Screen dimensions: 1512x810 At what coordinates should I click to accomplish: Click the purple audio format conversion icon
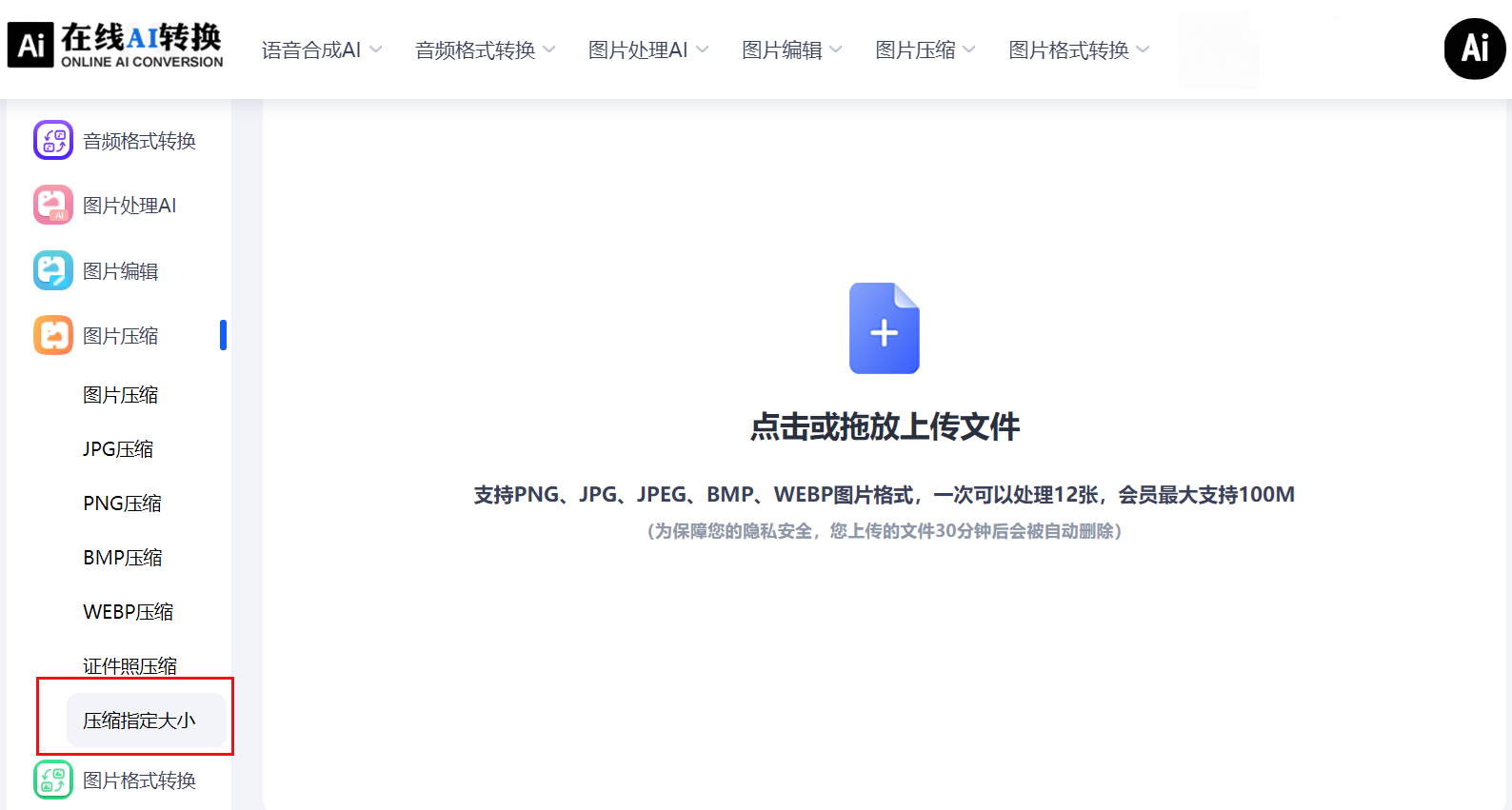click(x=53, y=140)
